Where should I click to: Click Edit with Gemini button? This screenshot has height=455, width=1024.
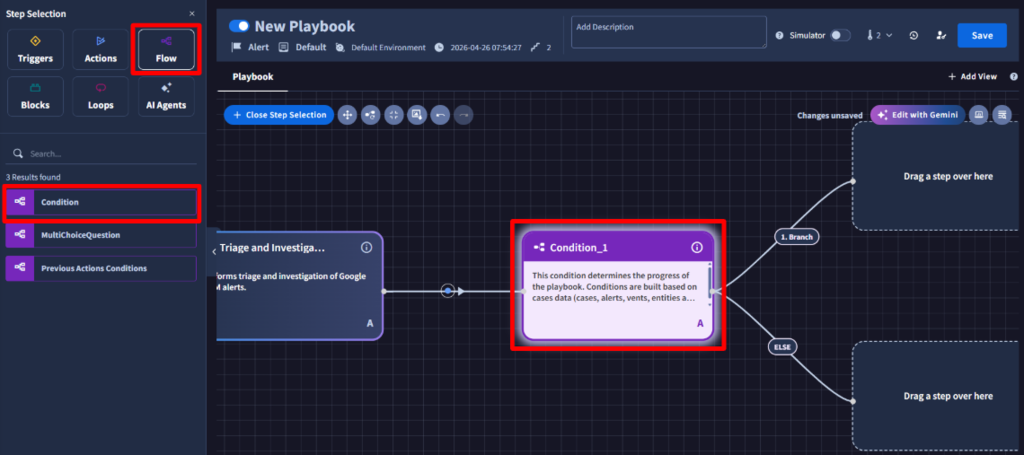[x=918, y=115]
